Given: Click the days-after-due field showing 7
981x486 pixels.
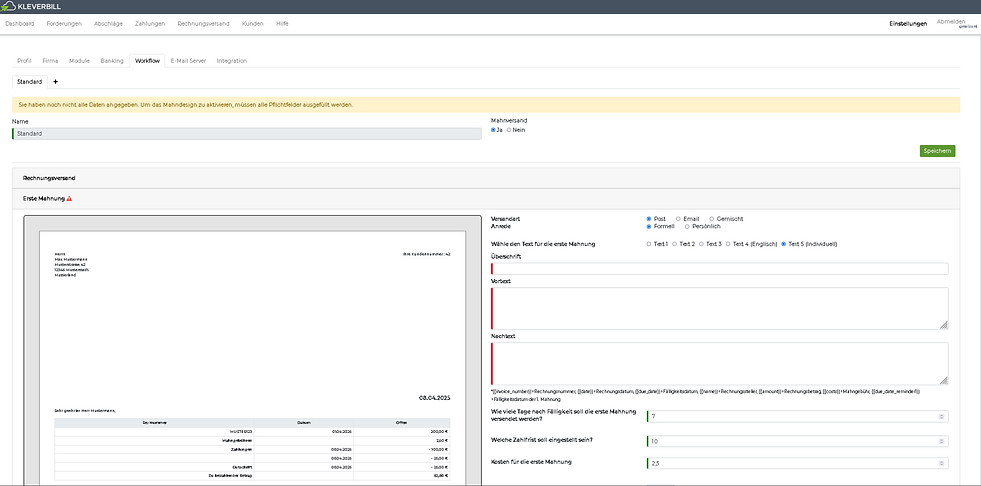Looking at the screenshot, I should tap(798, 417).
